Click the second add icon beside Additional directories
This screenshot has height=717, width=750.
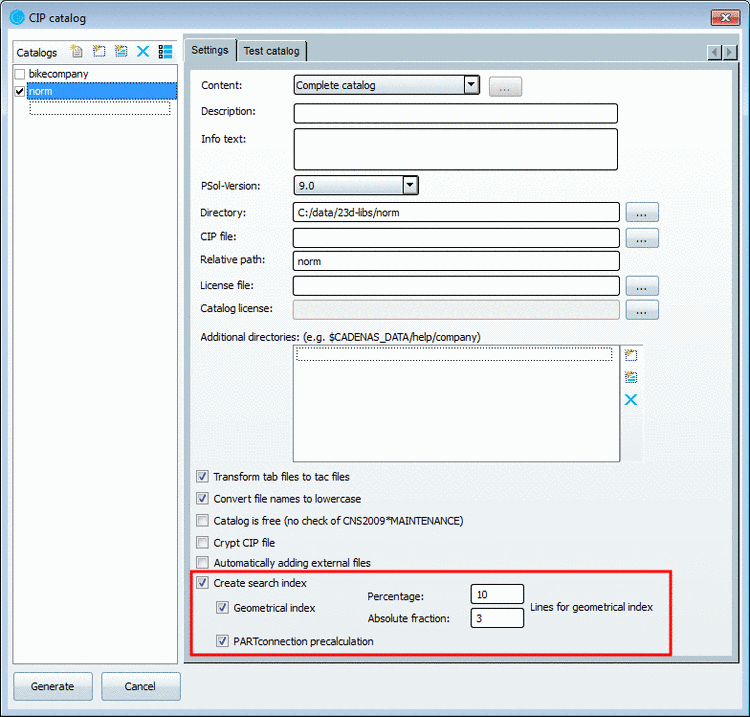coord(631,377)
